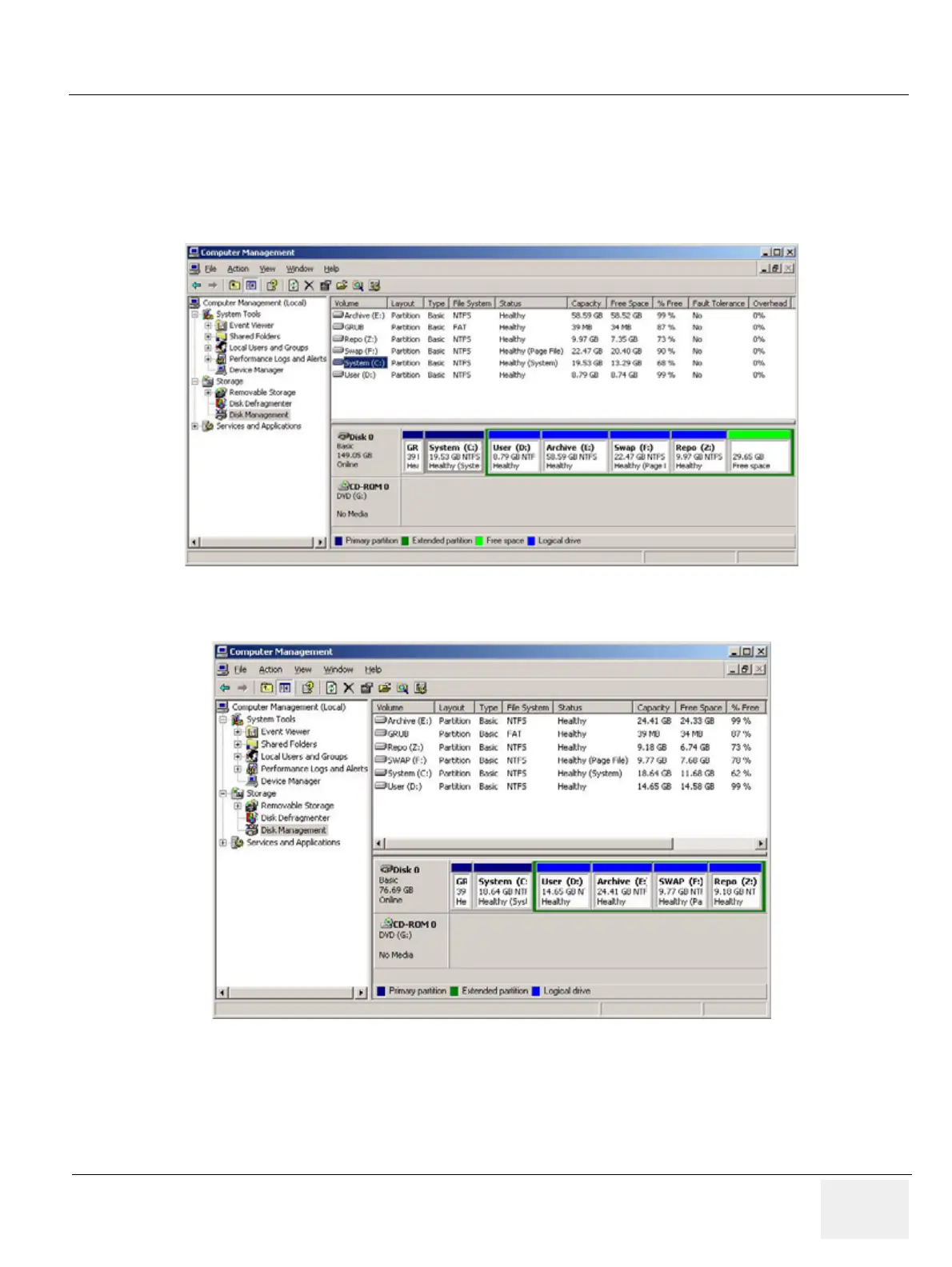
Task: Click Up One Level icon in 76.69 GB disk window
Action: 266,687
